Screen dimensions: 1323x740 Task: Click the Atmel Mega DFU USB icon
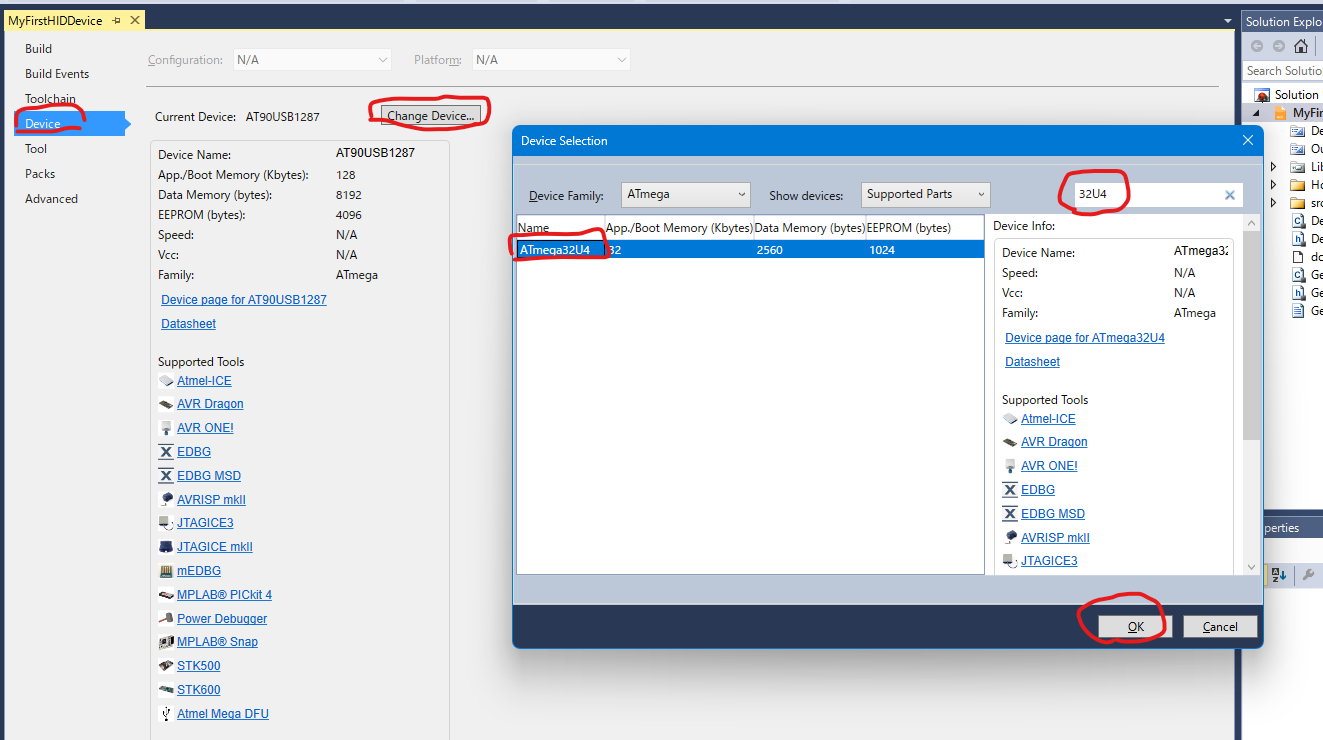(x=166, y=714)
